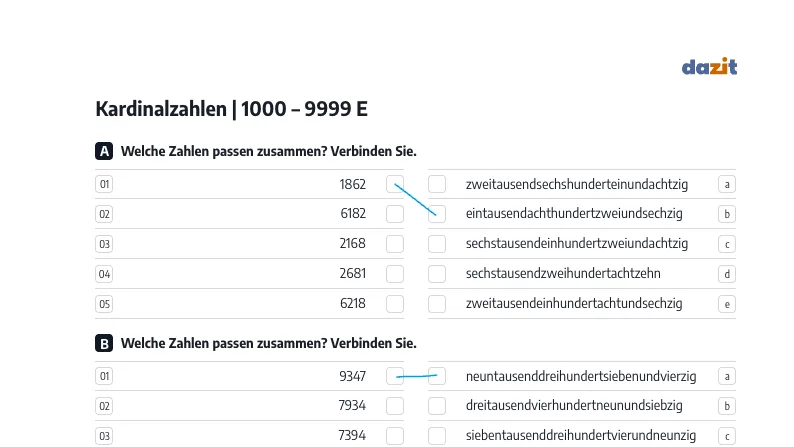Image resolution: width=794 pixels, height=447 pixels.
Task: Click the Kardinalzahlen 1000 – 9999 E heading
Action: (x=231, y=109)
